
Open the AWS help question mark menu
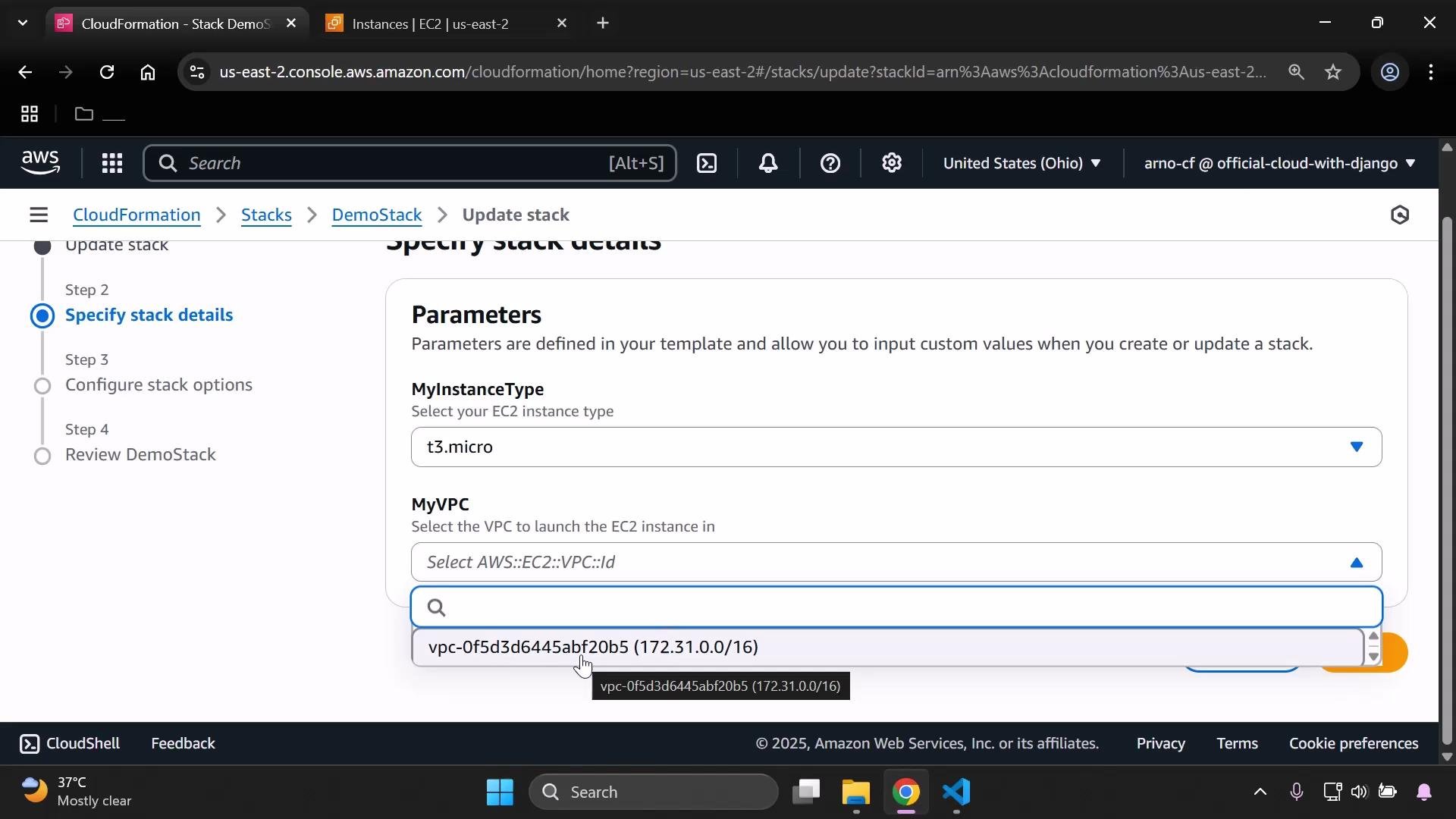pos(830,163)
